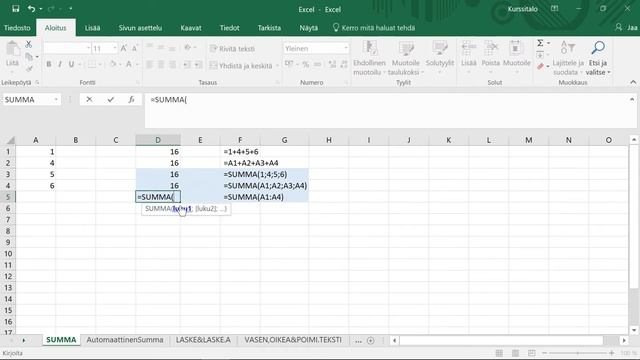Click the fx Insert Function icon

coord(131,99)
